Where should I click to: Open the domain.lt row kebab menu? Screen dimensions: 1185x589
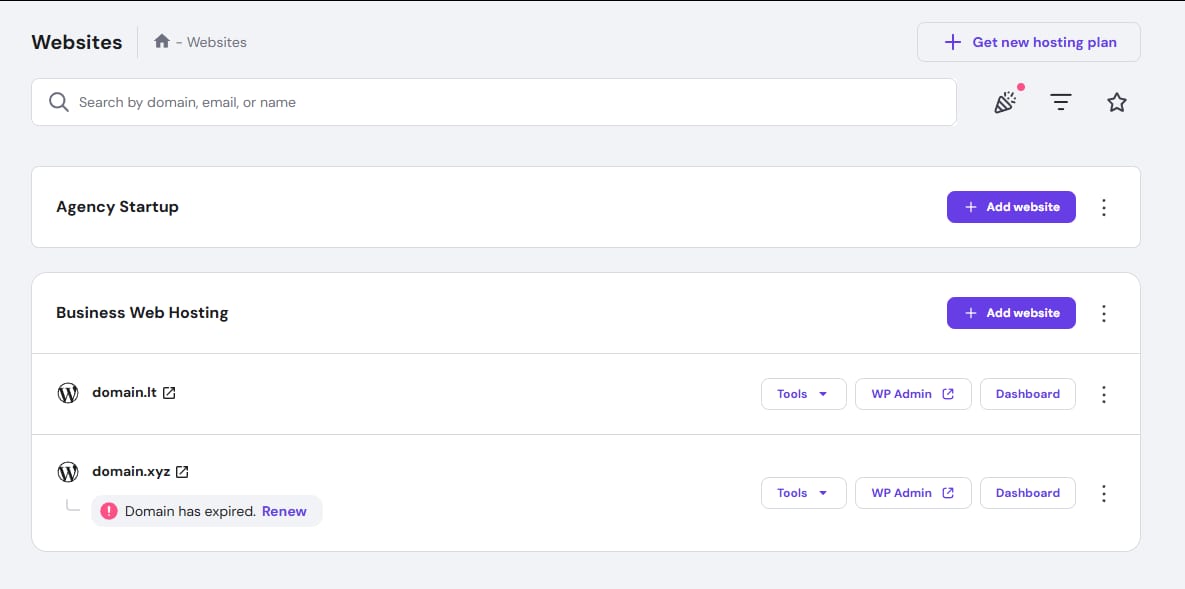[1104, 394]
